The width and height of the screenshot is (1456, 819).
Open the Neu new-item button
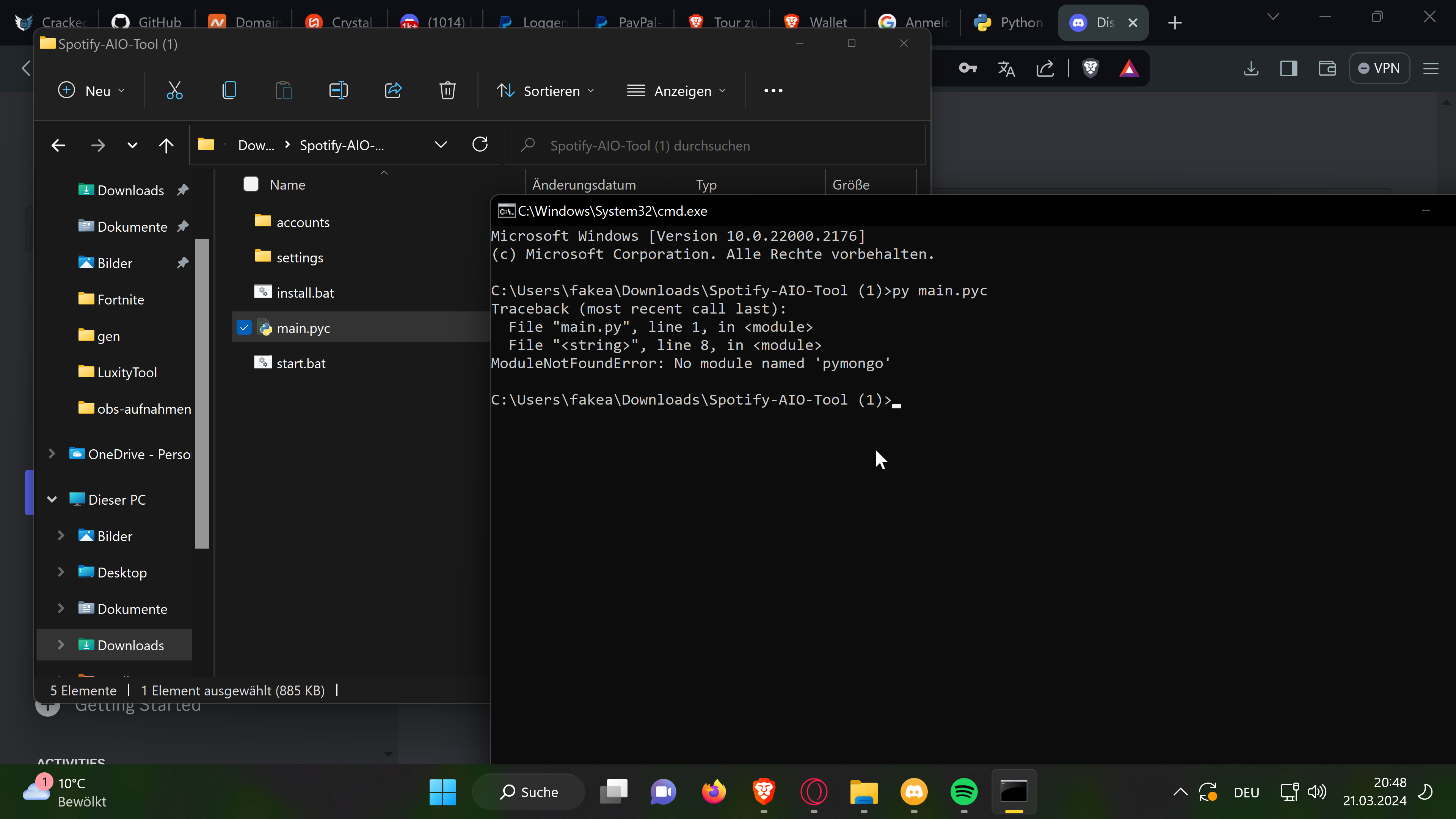pyautogui.click(x=91, y=91)
